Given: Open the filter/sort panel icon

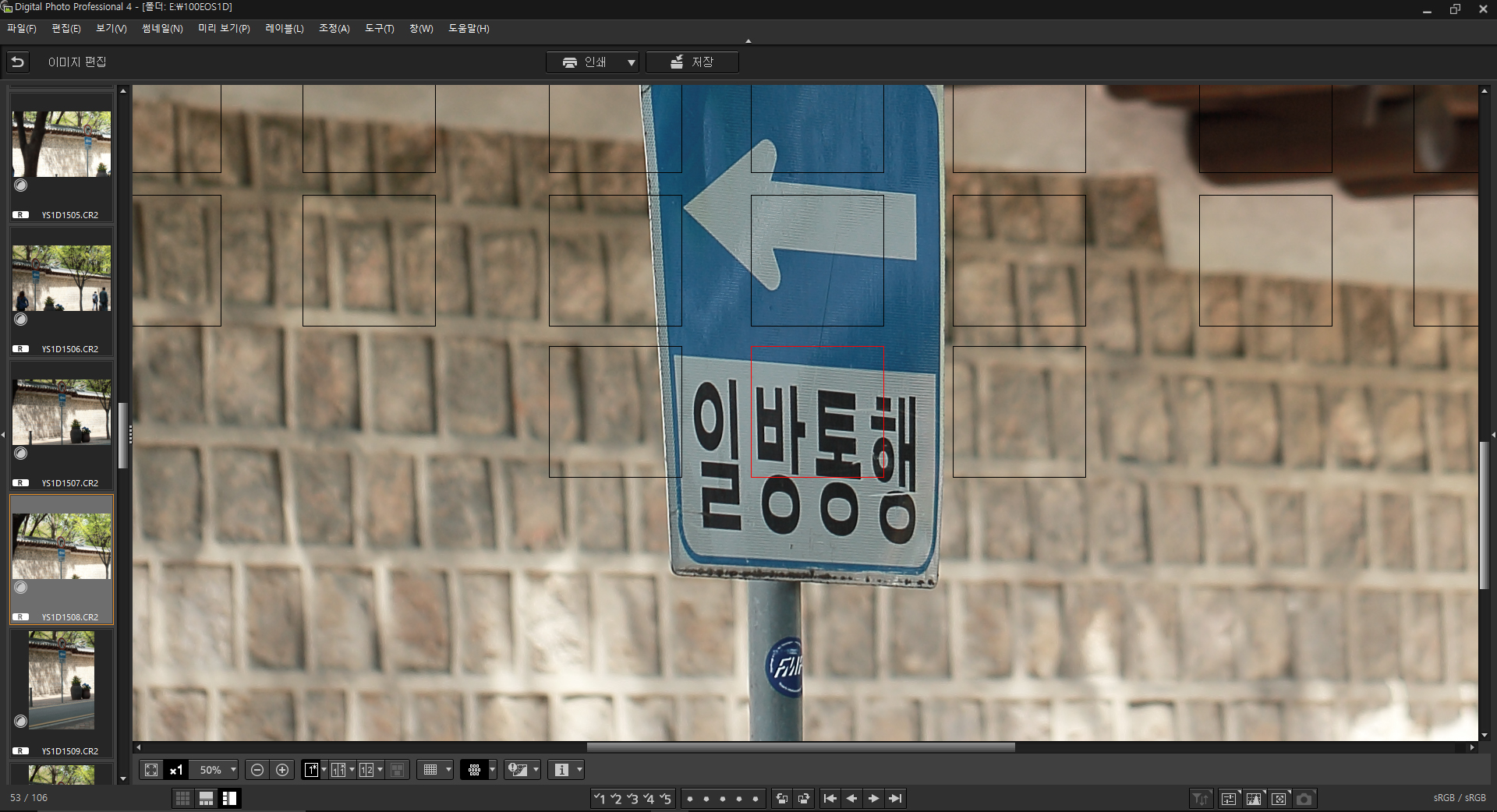Looking at the screenshot, I should click(x=1201, y=798).
